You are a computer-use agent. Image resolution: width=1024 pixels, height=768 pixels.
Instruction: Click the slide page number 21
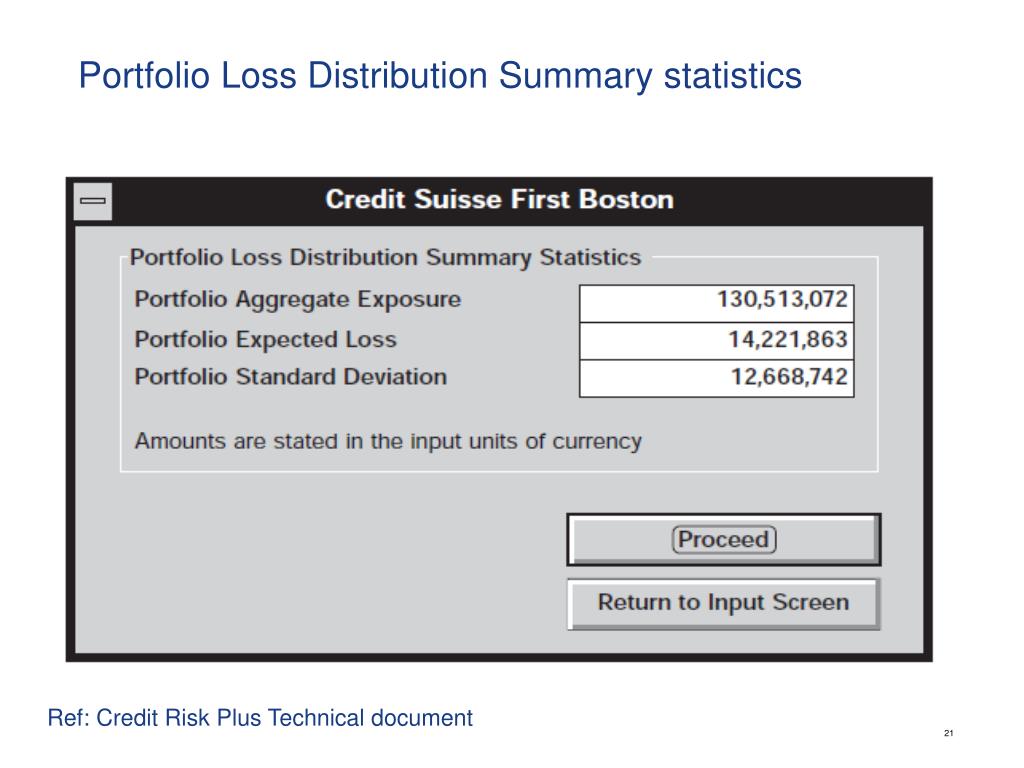pyautogui.click(x=948, y=735)
